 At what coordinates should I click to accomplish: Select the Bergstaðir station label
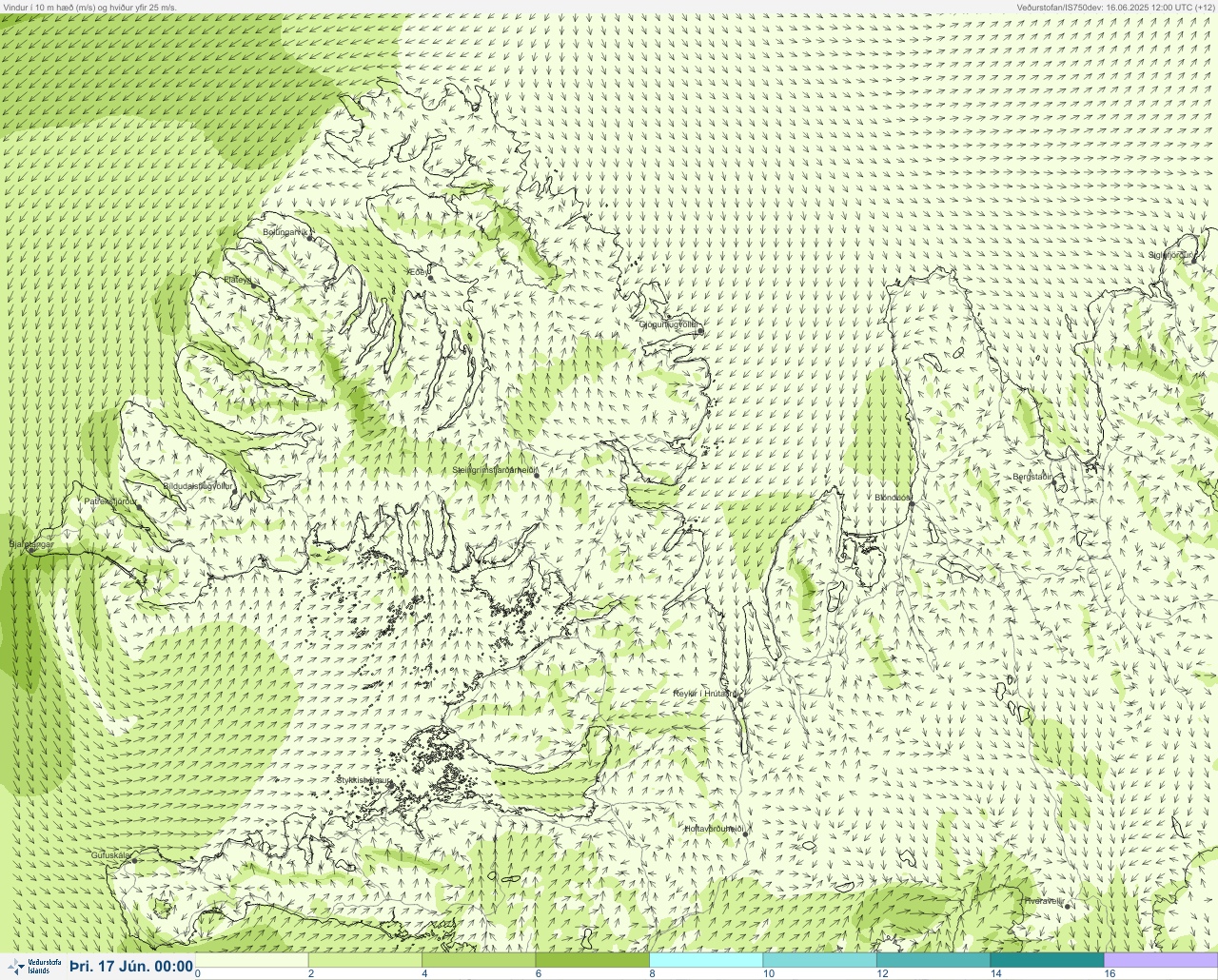(x=1032, y=476)
